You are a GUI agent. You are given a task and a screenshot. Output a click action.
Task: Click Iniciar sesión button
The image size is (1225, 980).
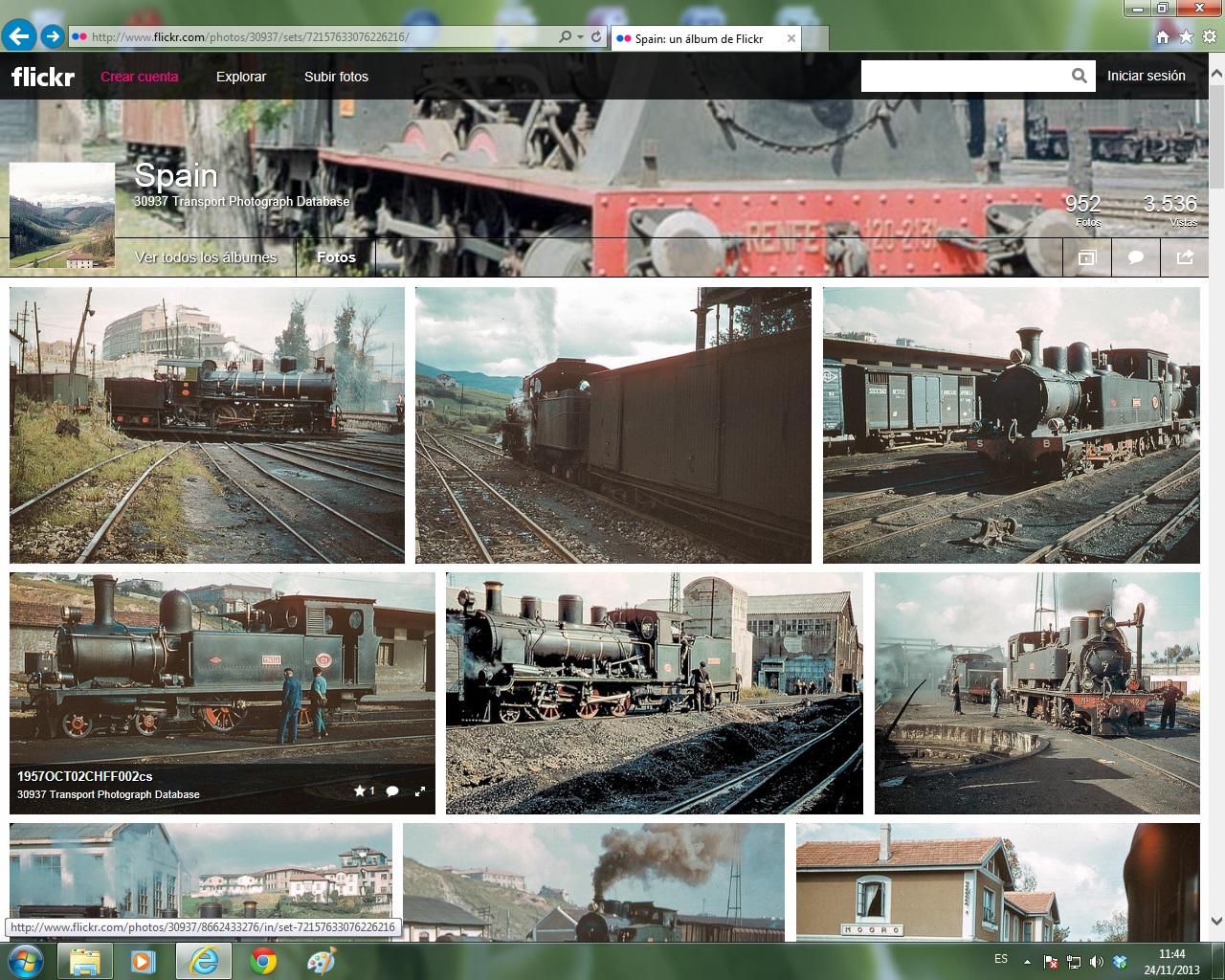1147,76
